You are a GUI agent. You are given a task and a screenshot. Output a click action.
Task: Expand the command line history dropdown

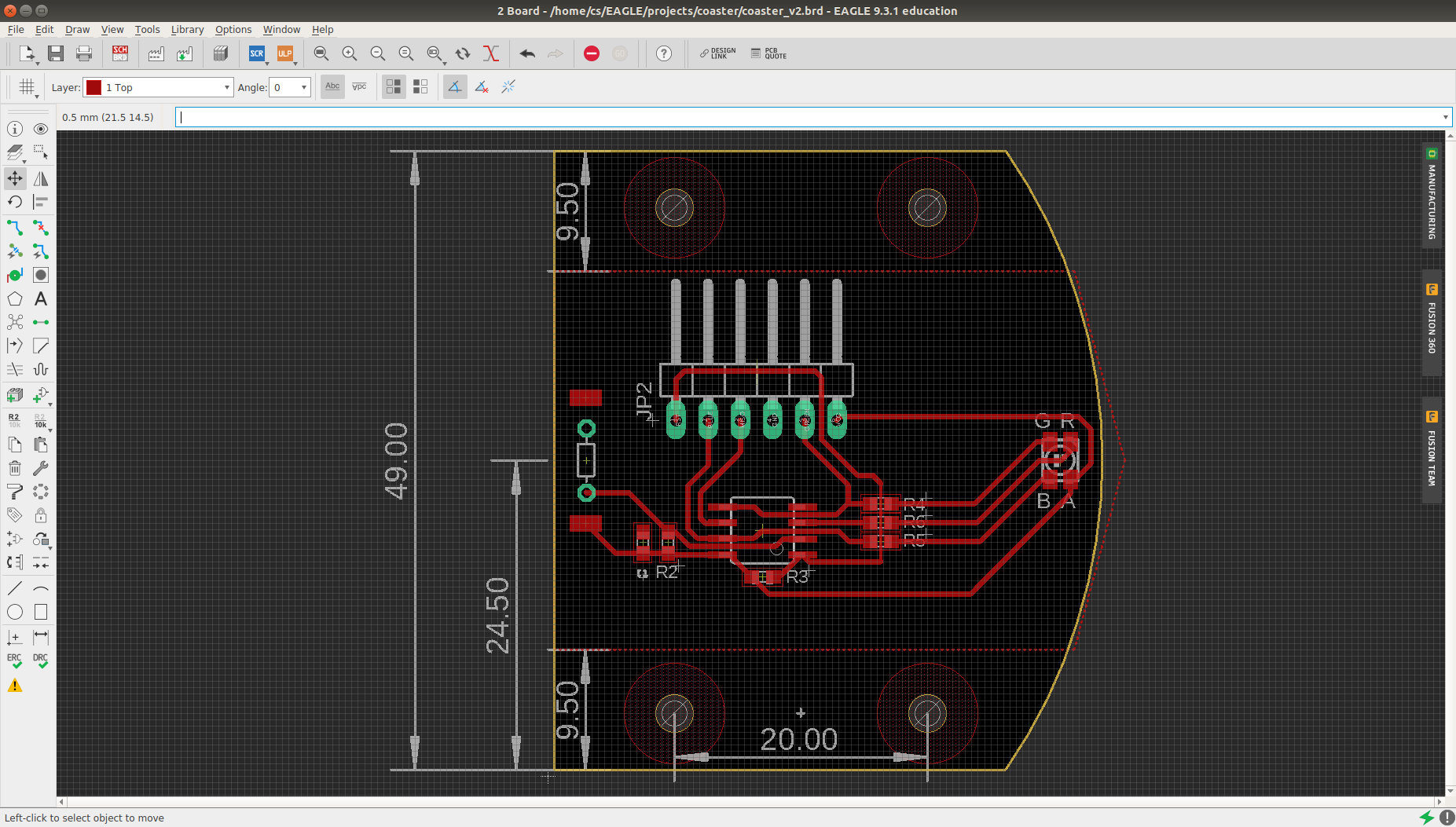pos(1445,117)
